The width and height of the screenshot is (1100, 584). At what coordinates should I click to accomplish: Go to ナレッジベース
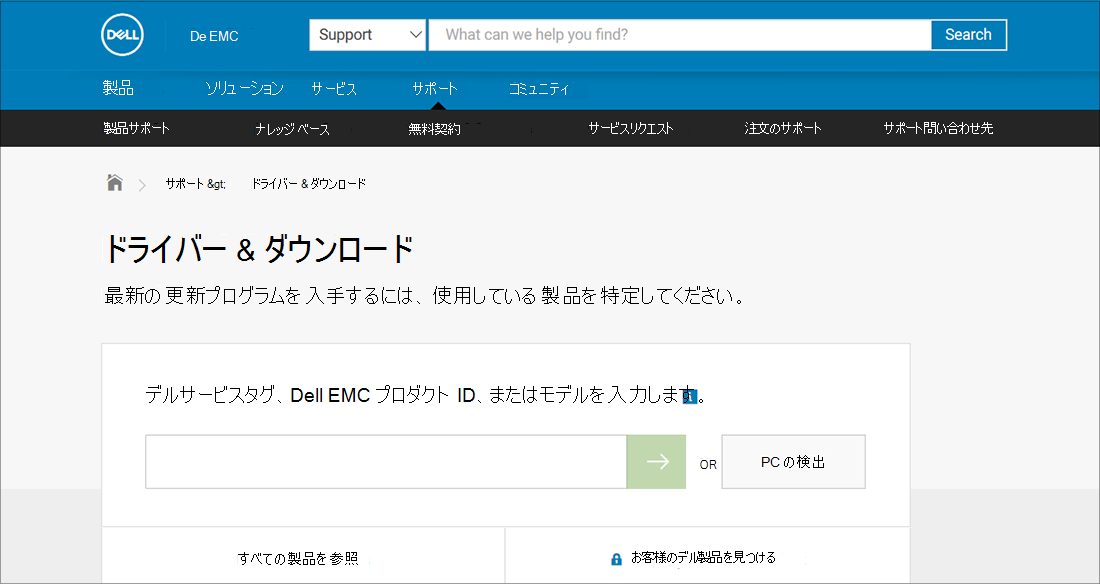point(293,128)
